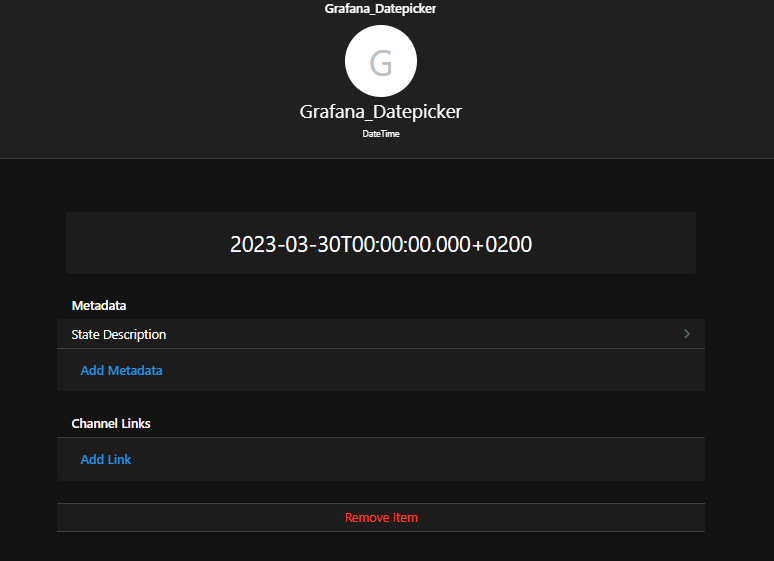The image size is (774, 561).
Task: Click the Add Link option
Action: point(106,459)
